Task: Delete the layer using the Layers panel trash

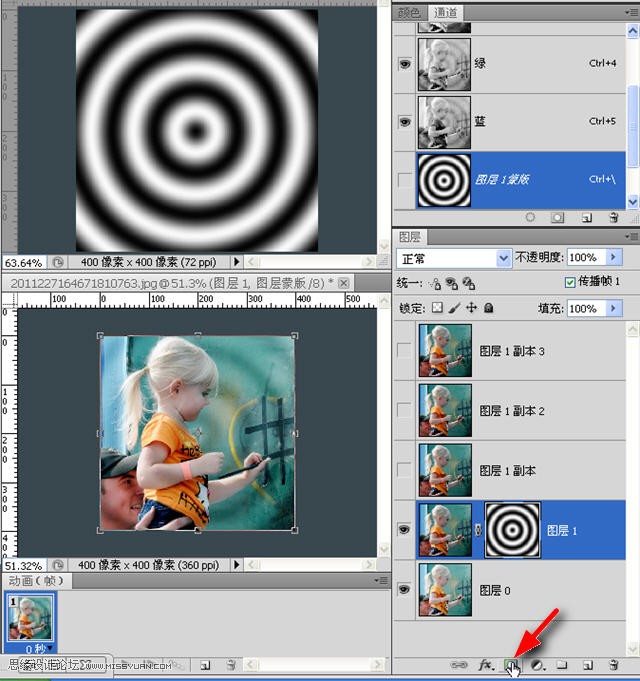Action: pyautogui.click(x=614, y=664)
